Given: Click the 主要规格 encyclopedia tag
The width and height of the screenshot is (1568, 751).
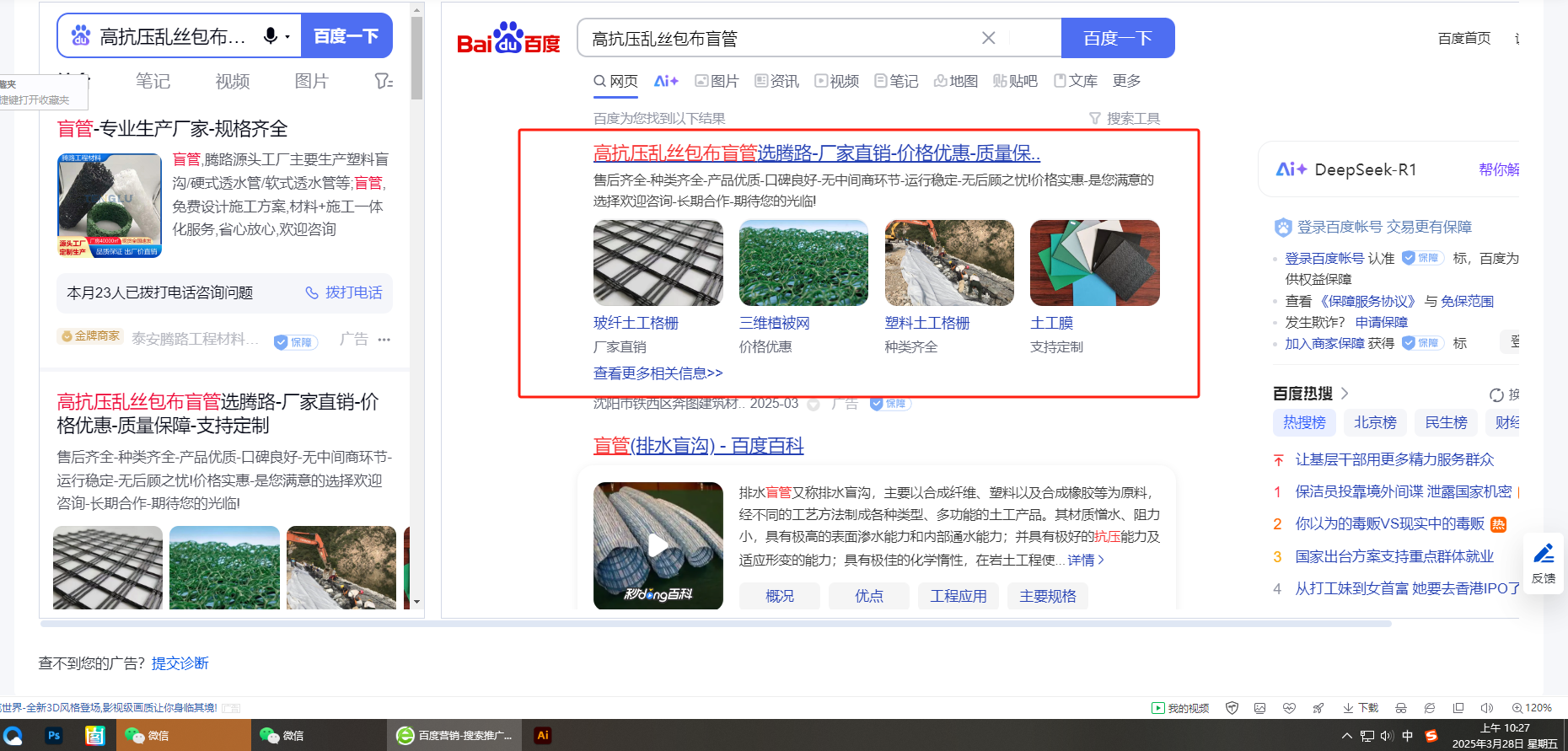Looking at the screenshot, I should tap(1048, 596).
